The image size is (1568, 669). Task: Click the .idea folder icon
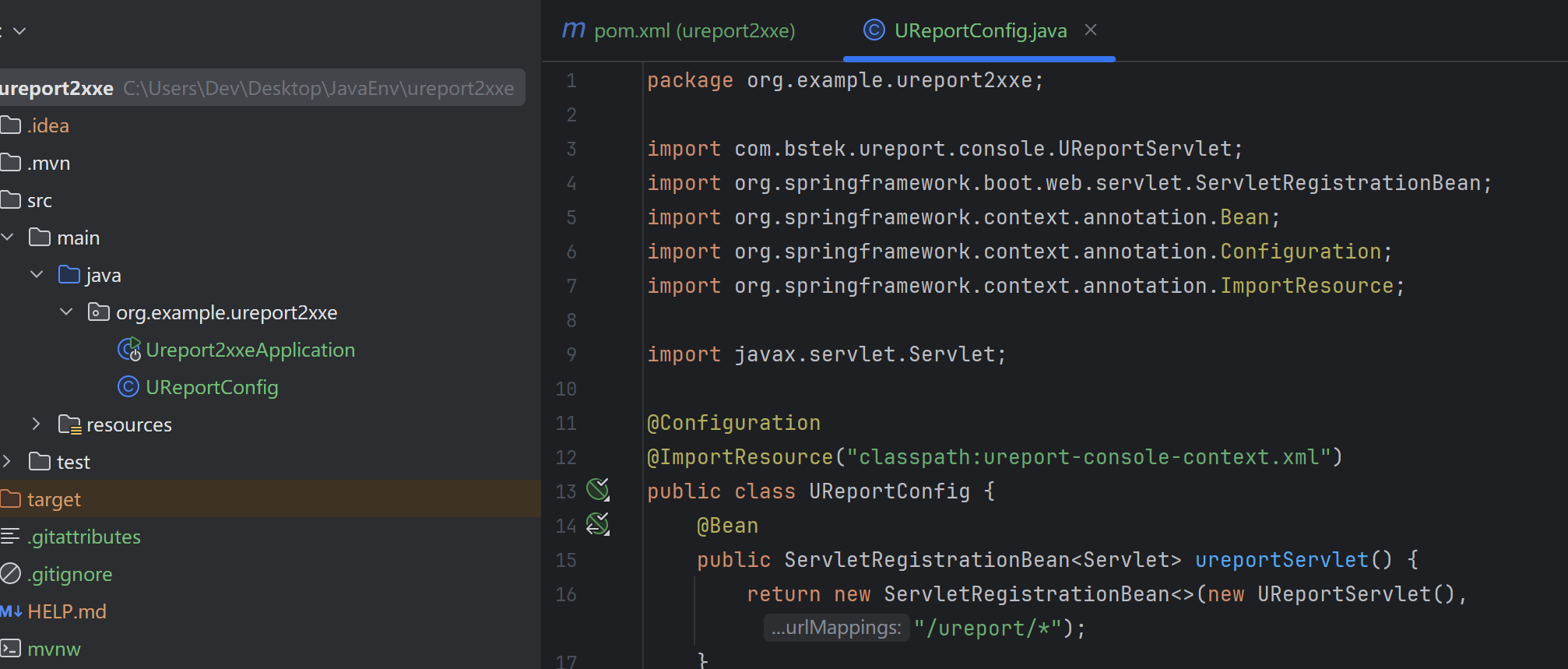pos(10,125)
